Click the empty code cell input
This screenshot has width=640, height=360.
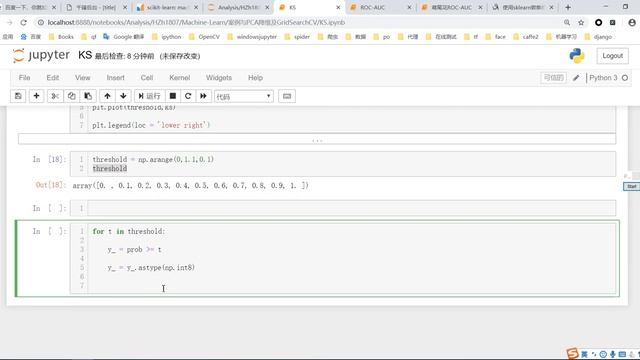[x=351, y=208]
